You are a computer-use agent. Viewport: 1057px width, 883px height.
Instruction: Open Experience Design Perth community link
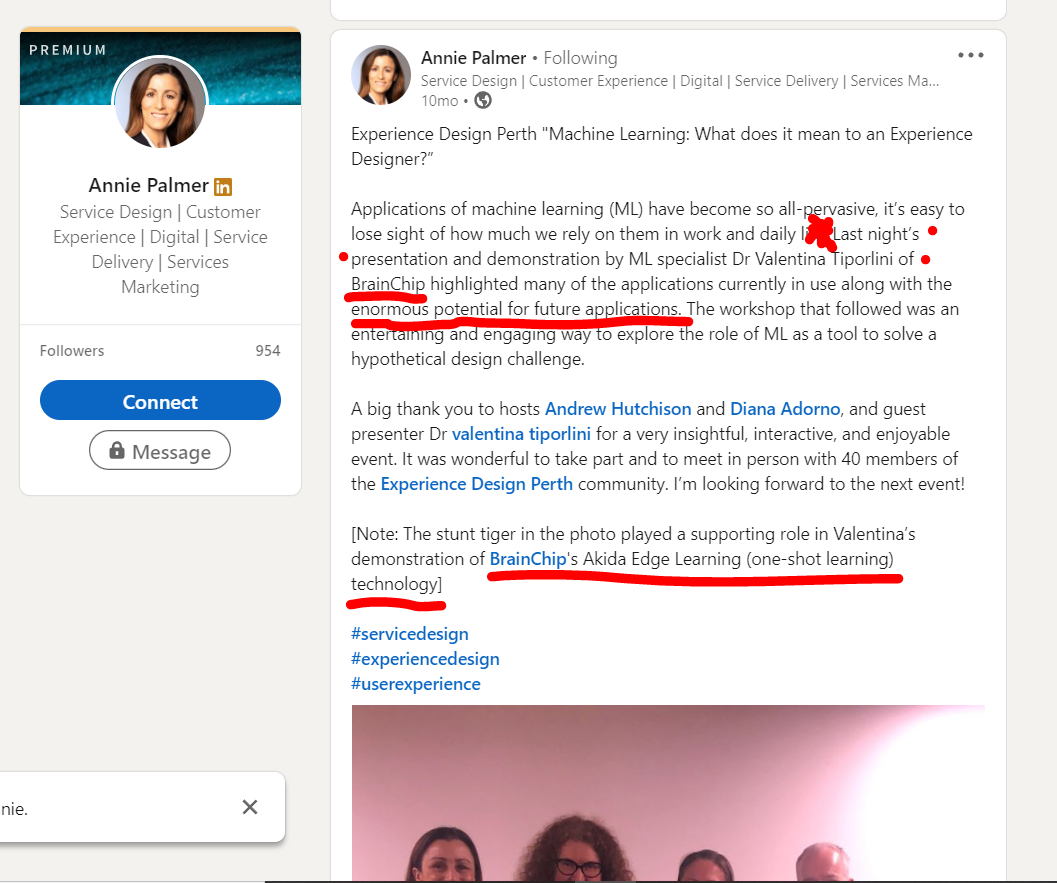pyautogui.click(x=477, y=484)
